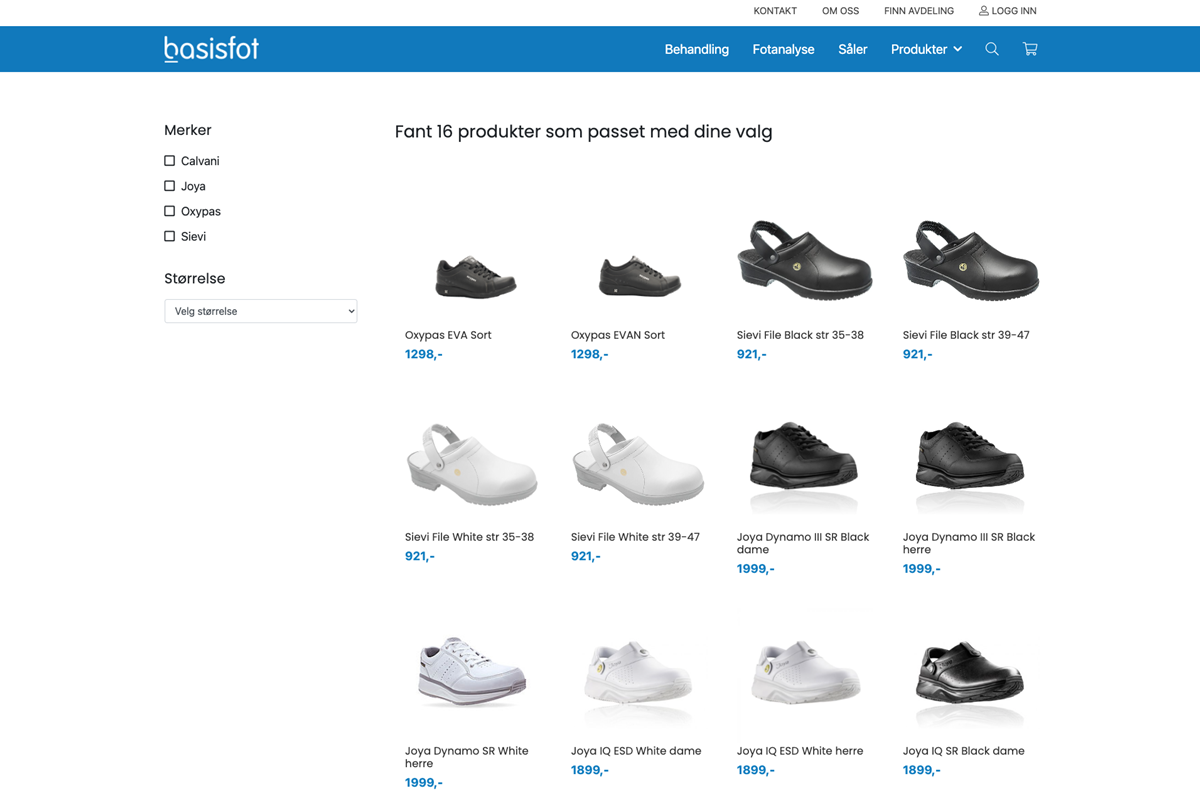
Task: Go to Behandling in the navbar
Action: 697,49
